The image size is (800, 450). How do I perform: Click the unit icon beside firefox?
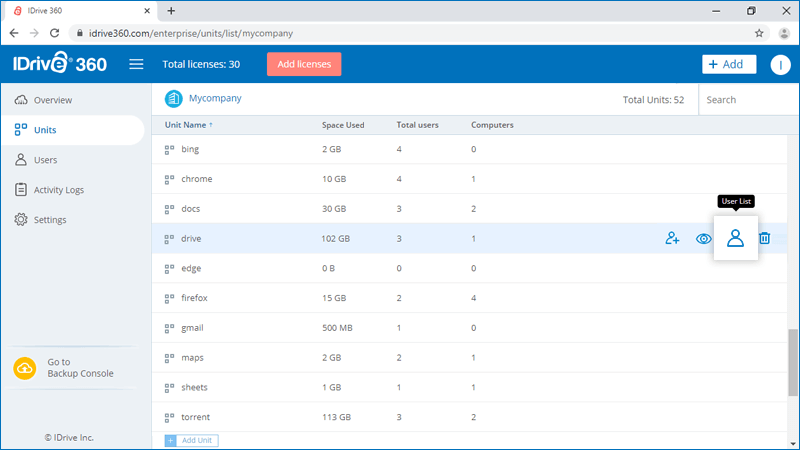[169, 298]
